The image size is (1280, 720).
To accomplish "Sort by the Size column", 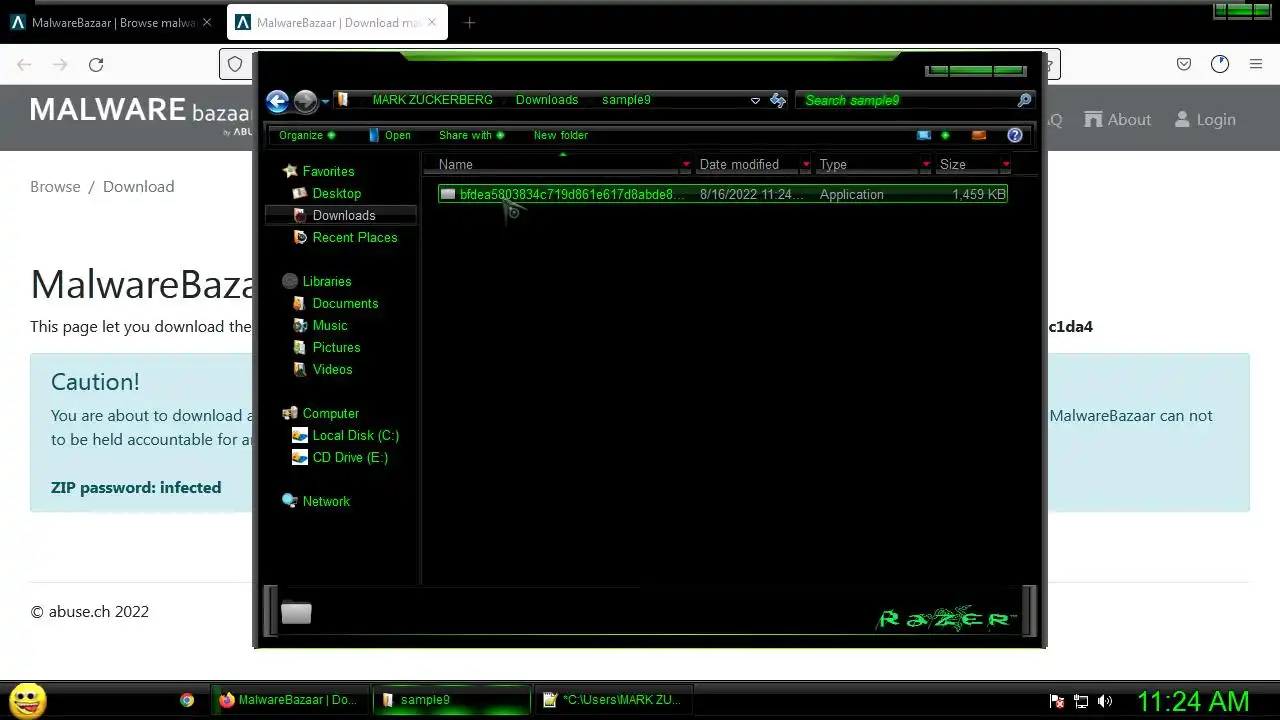I will click(x=968, y=164).
